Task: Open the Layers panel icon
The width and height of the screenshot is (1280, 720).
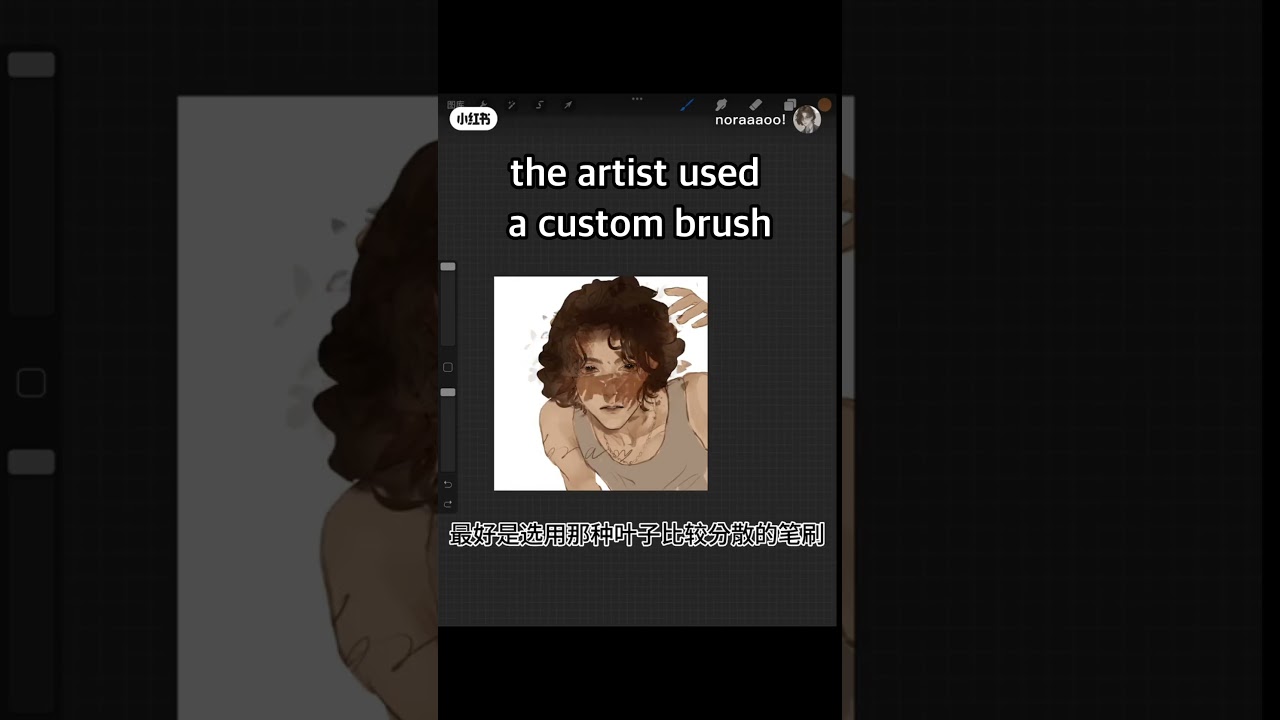Action: pos(790,105)
